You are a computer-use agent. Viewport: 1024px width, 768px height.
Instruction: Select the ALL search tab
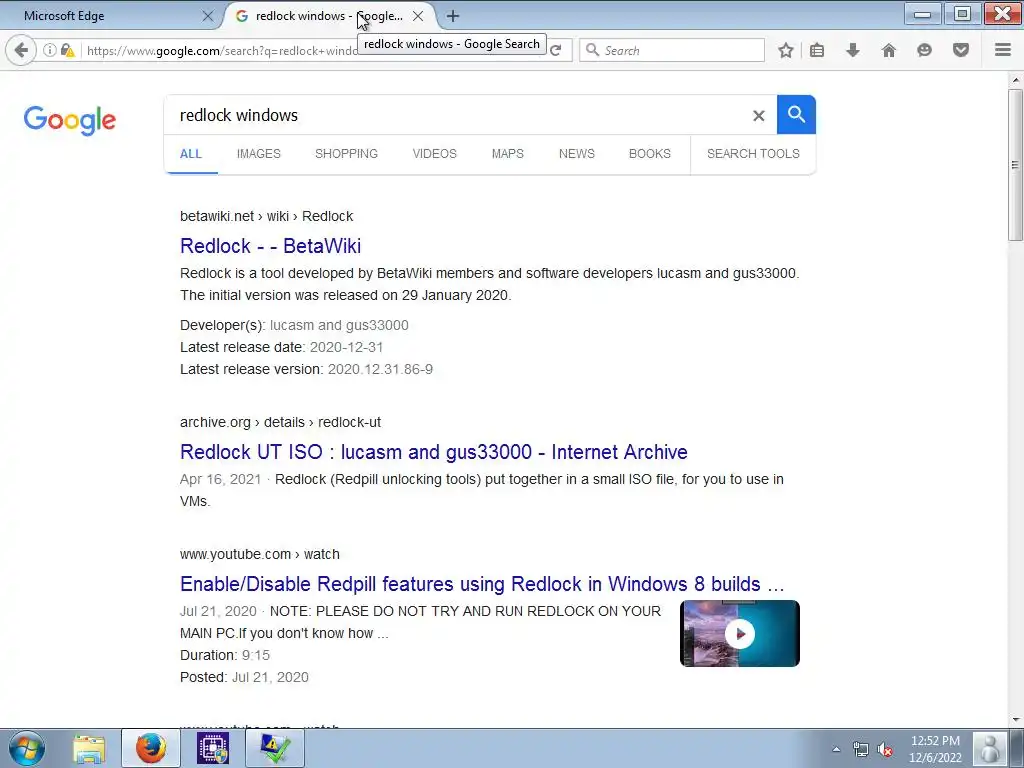[191, 154]
